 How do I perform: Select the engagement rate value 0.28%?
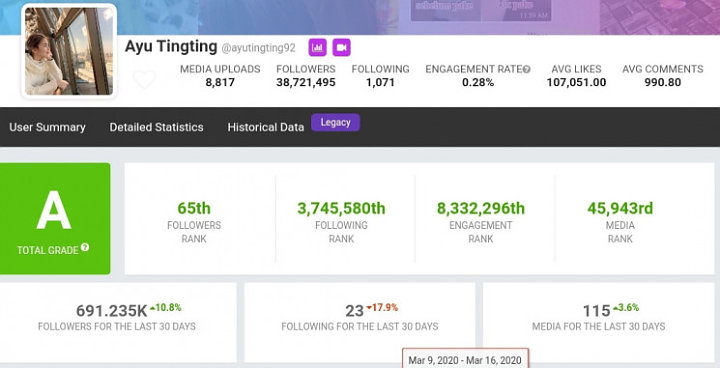tap(478, 82)
